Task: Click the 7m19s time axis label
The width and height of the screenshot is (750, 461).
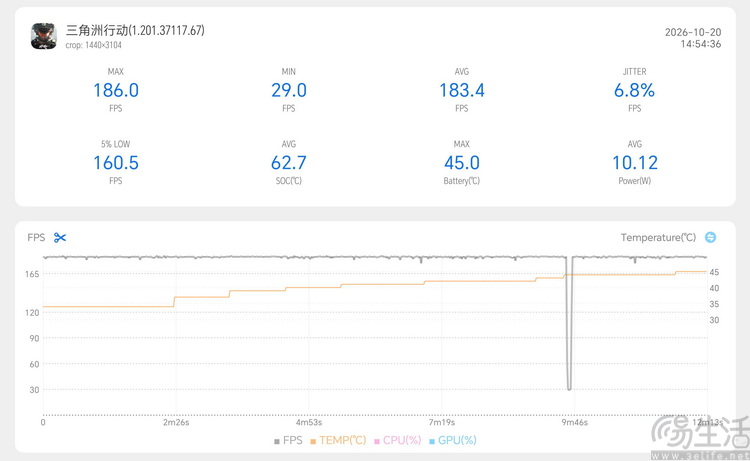Action: (441, 422)
